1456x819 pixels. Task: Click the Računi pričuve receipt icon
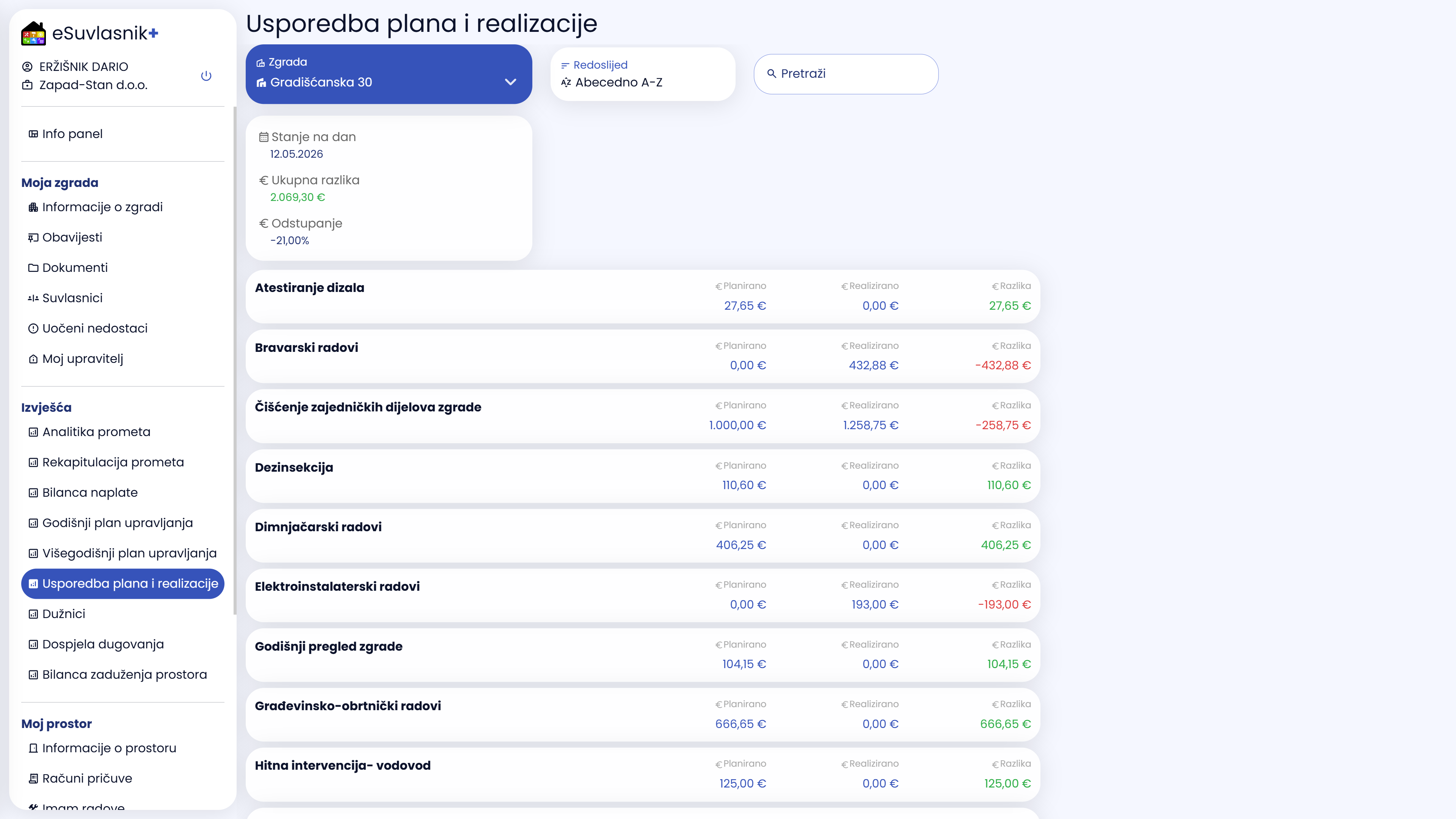(x=33, y=779)
